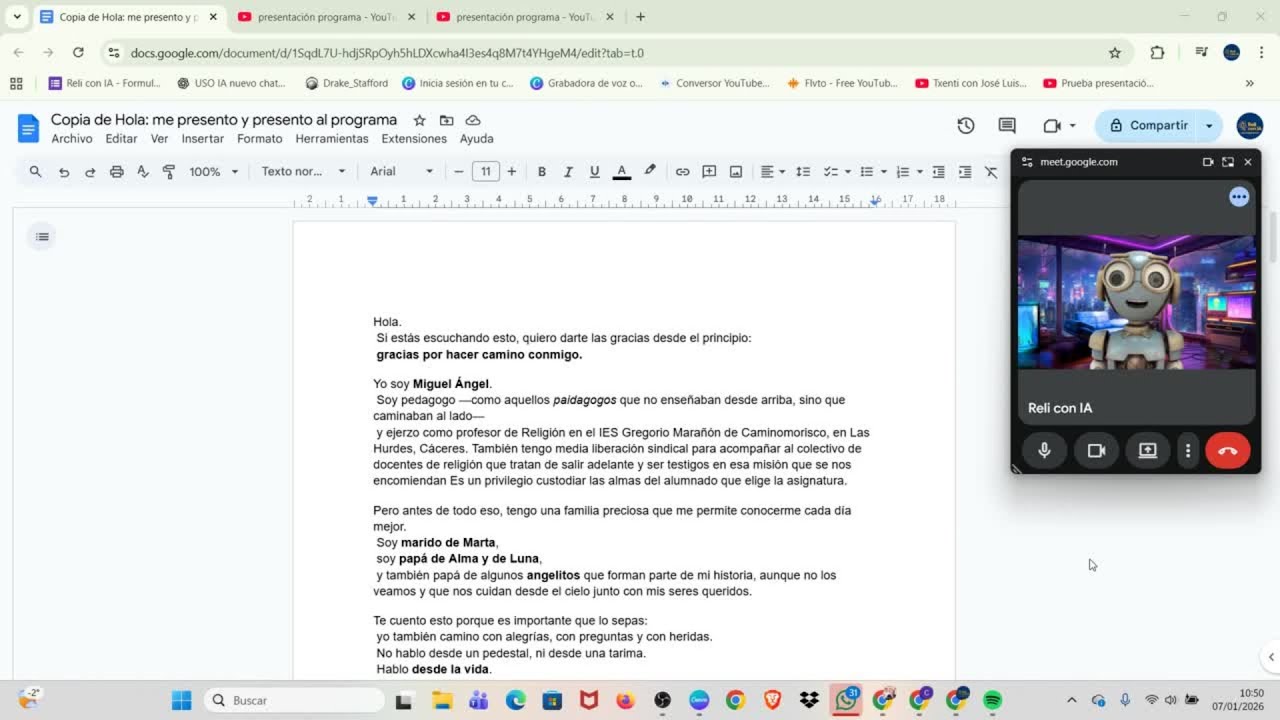Image resolution: width=1280 pixels, height=720 pixels.
Task: Clear text formatting
Action: click(x=991, y=172)
